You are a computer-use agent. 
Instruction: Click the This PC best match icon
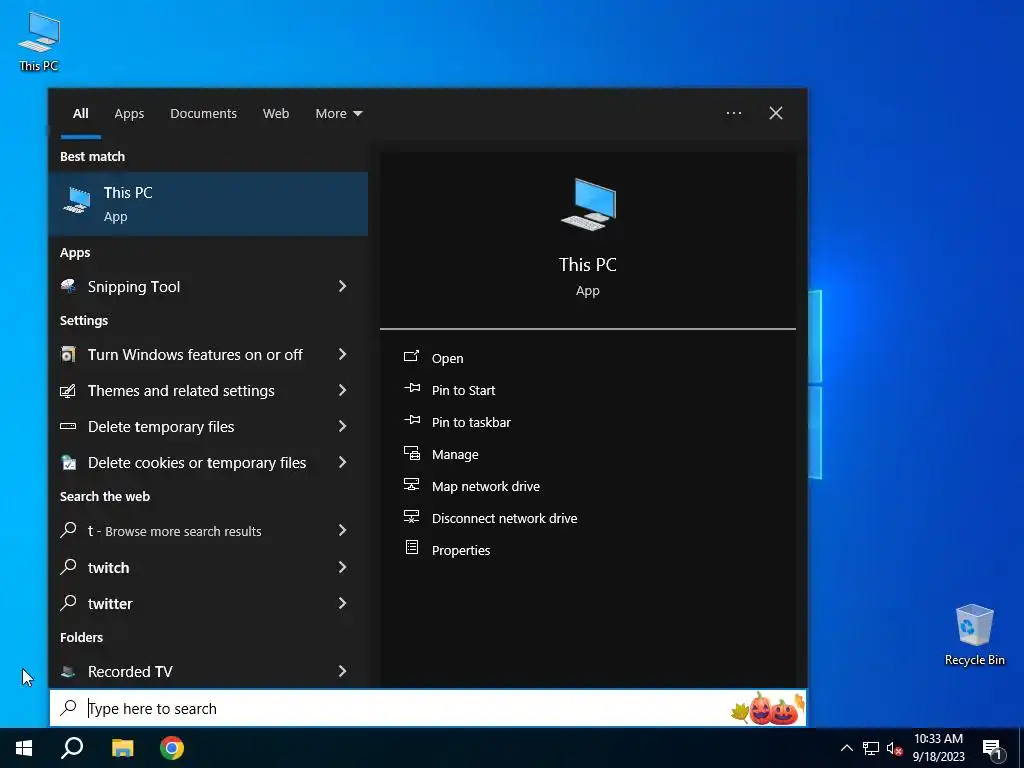(77, 200)
